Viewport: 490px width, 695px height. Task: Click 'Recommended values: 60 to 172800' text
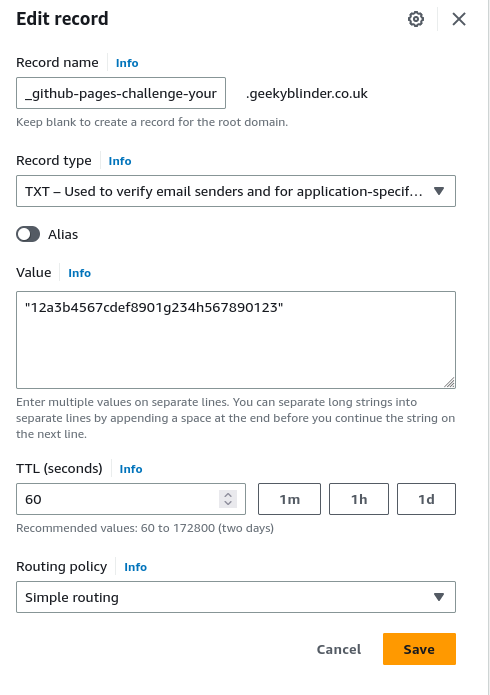pyautogui.click(x=145, y=528)
